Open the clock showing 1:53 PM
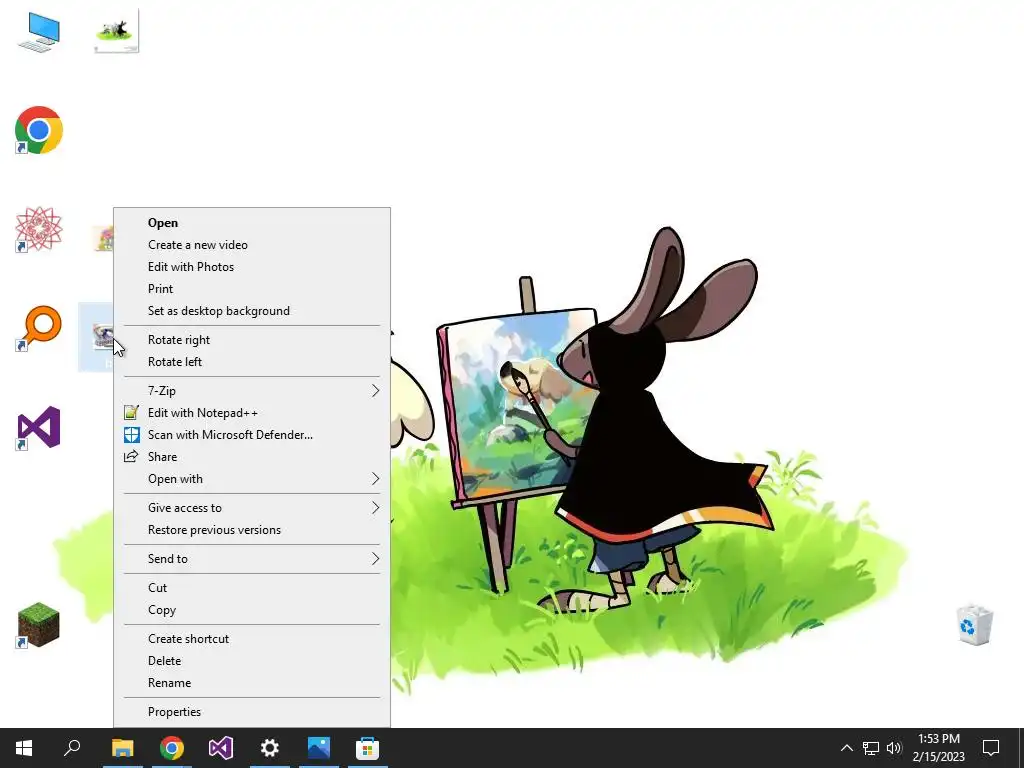The image size is (1024, 768). (939, 748)
